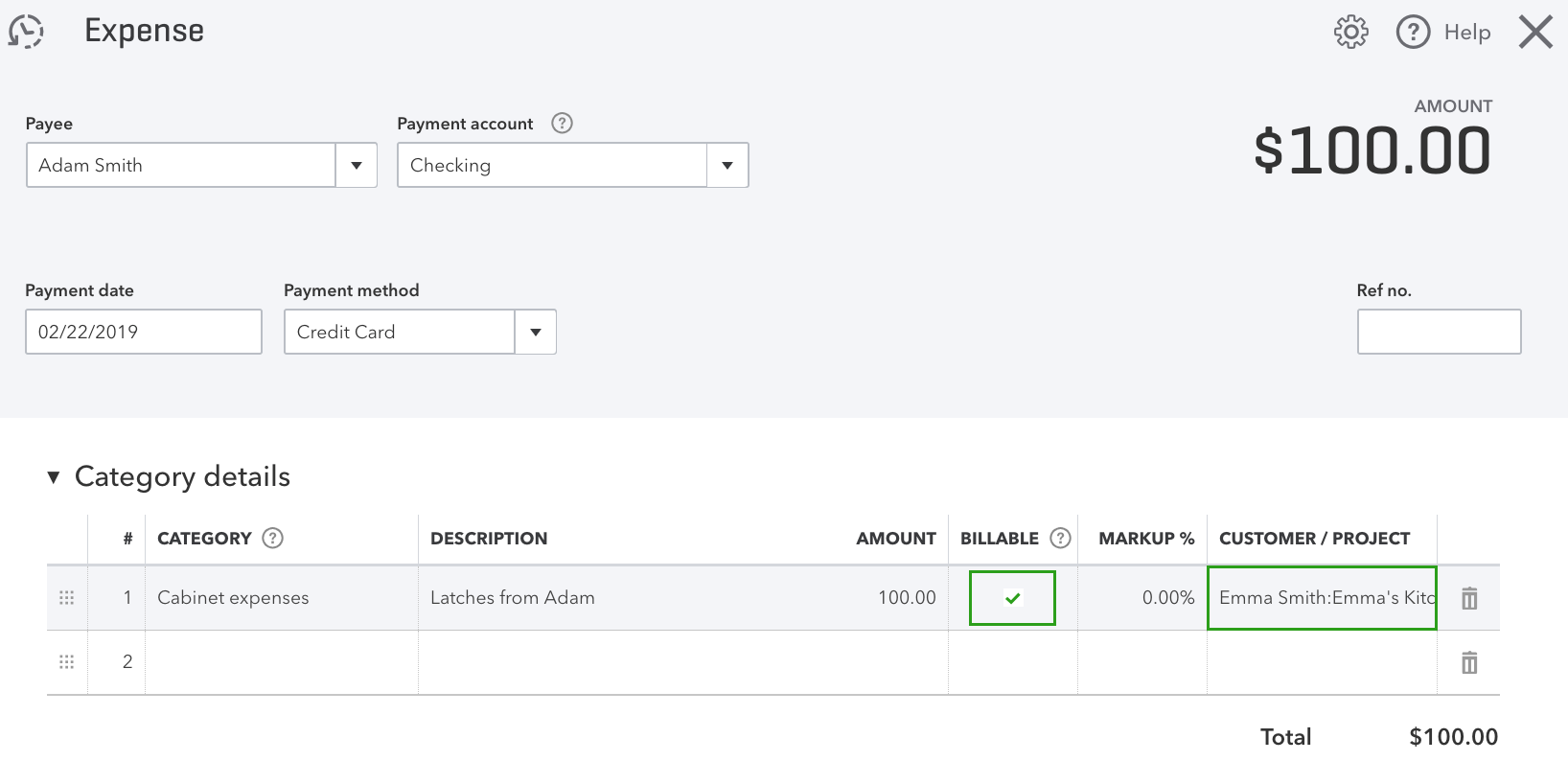
Task: Delete line 2 with trash icon
Action: coord(1469,662)
